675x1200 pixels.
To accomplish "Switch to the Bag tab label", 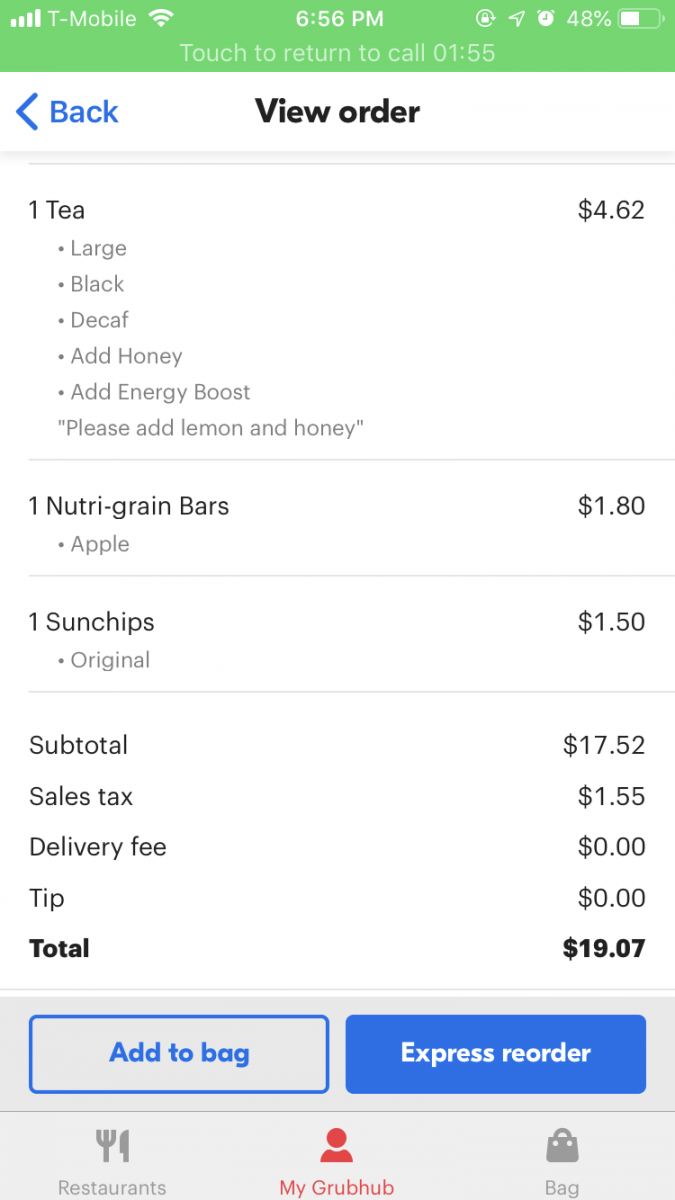I will [561, 1188].
